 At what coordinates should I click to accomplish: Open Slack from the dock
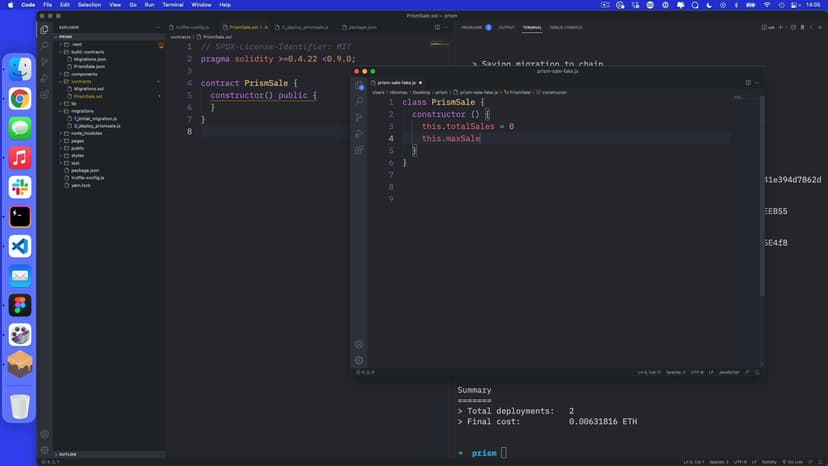pyautogui.click(x=20, y=187)
